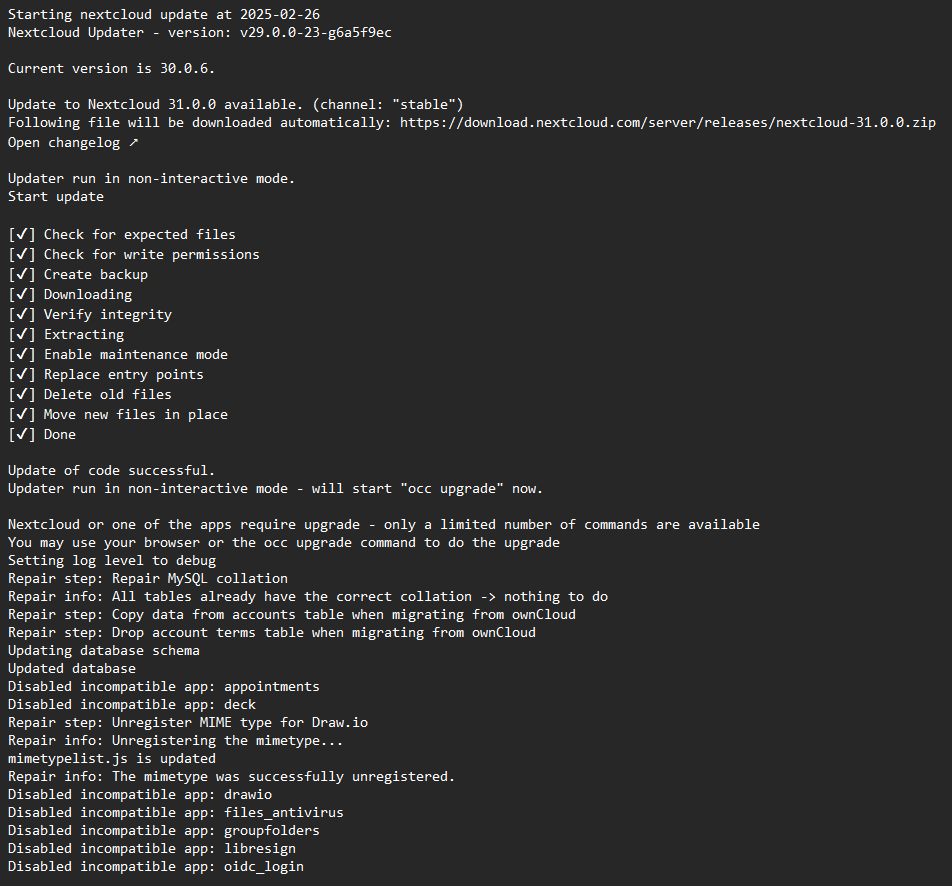This screenshot has height=886, width=952.
Task: Click checkmark next to Move new files
Action: pos(22,415)
